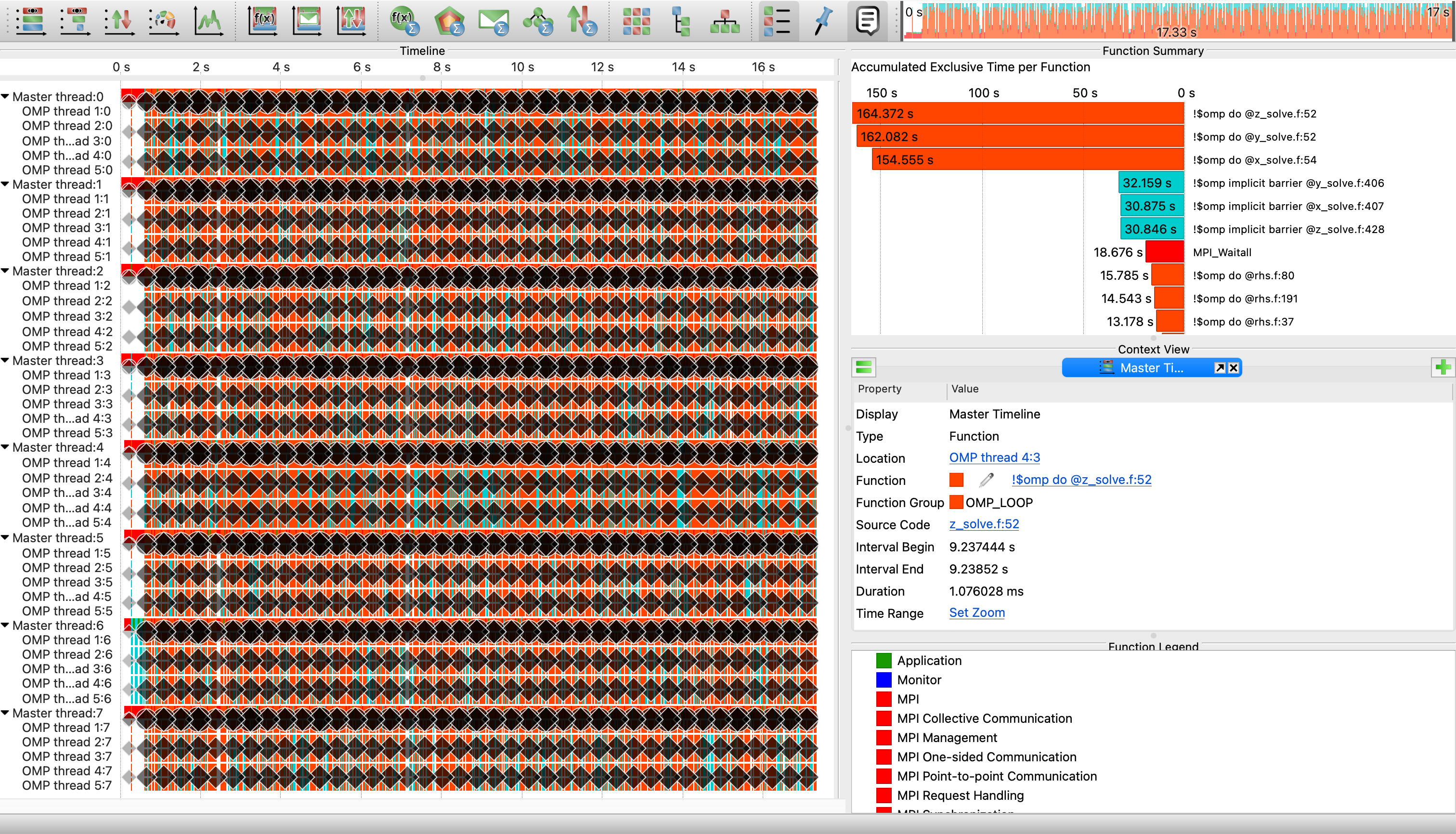Screen dimensions: 1456x834
Task: Open the OMP thread 4:3 location link
Action: [x=994, y=457]
